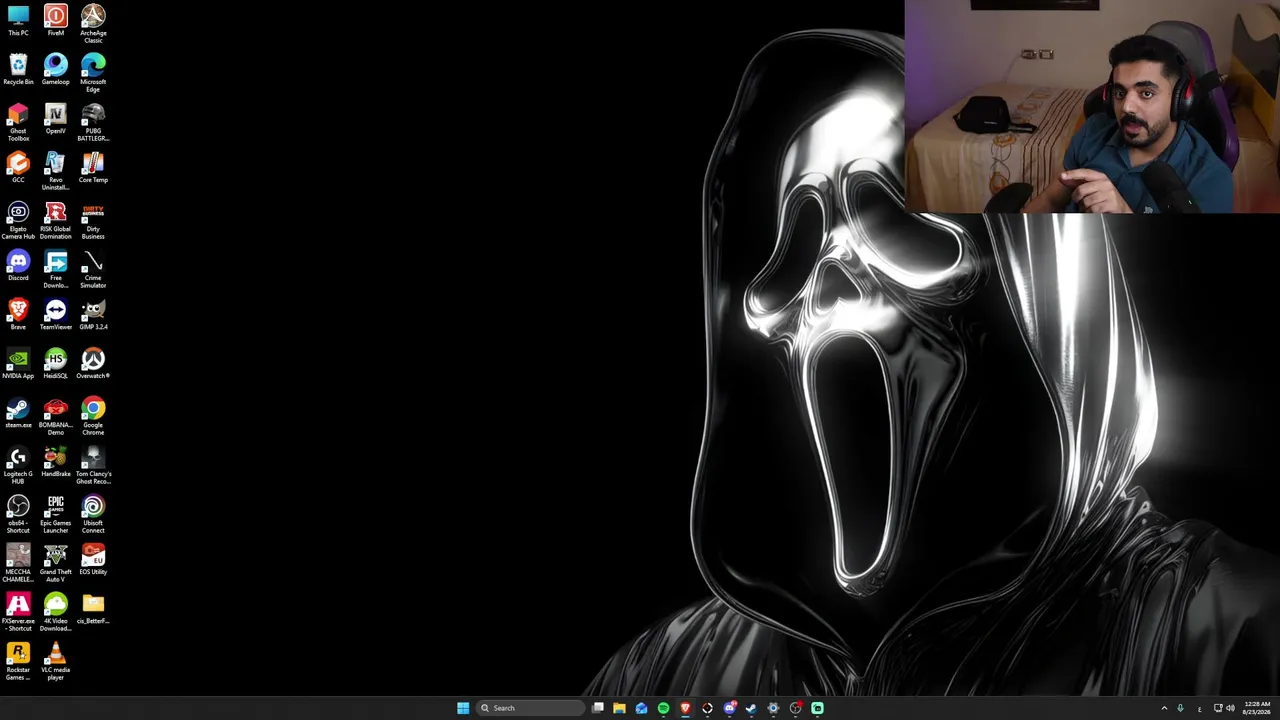
Task: Select Tom Clancy's Ghost Recon shortcut
Action: (x=93, y=465)
